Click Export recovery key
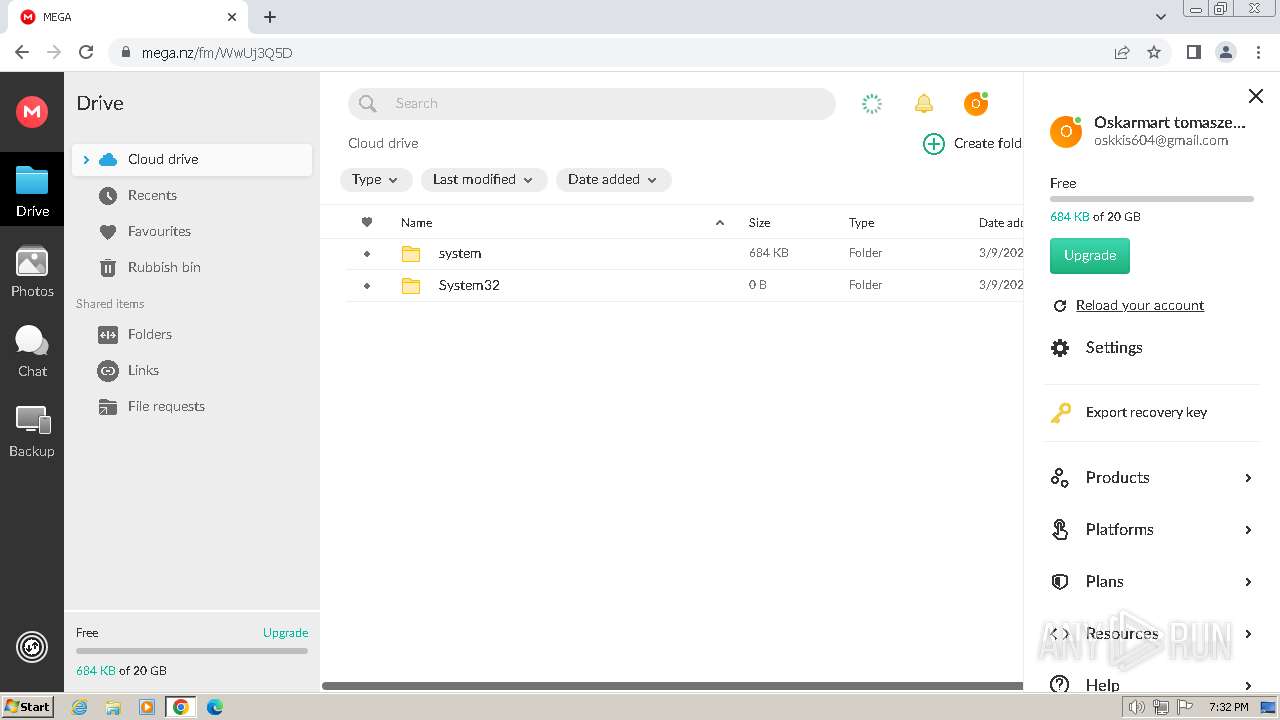 [1146, 412]
